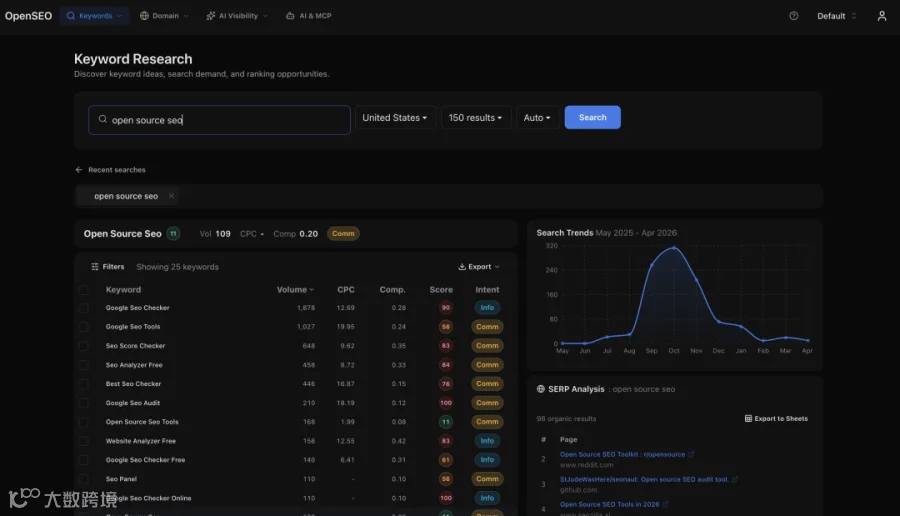Open the Domain menu in top navigation
The height and width of the screenshot is (516, 900).
point(164,16)
